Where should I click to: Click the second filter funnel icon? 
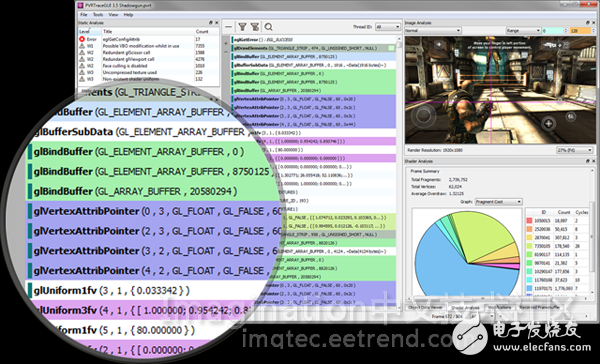click(255, 27)
